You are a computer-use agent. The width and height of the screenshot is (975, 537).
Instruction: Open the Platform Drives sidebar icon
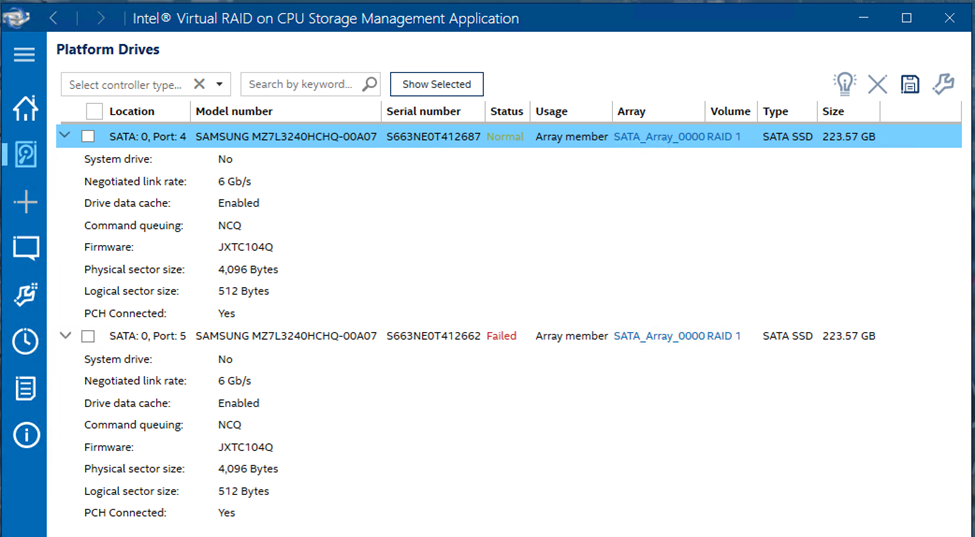25,154
